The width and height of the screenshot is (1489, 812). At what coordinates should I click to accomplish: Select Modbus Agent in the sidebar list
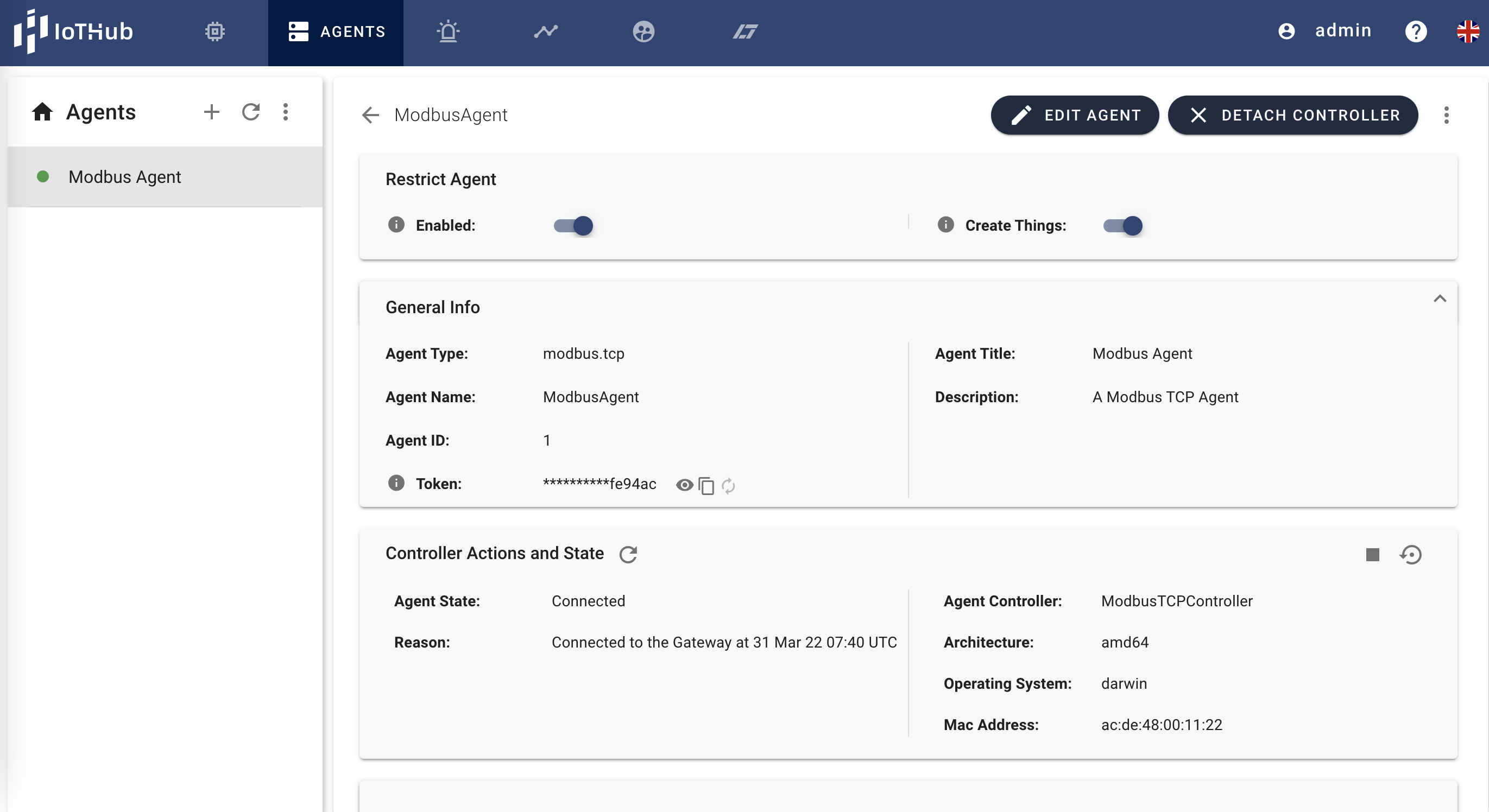click(165, 176)
